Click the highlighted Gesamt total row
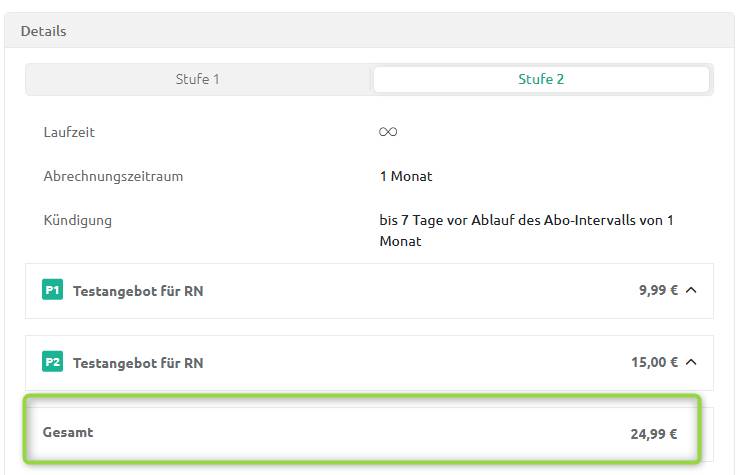Viewport: 737px width, 475px height. pos(360,432)
